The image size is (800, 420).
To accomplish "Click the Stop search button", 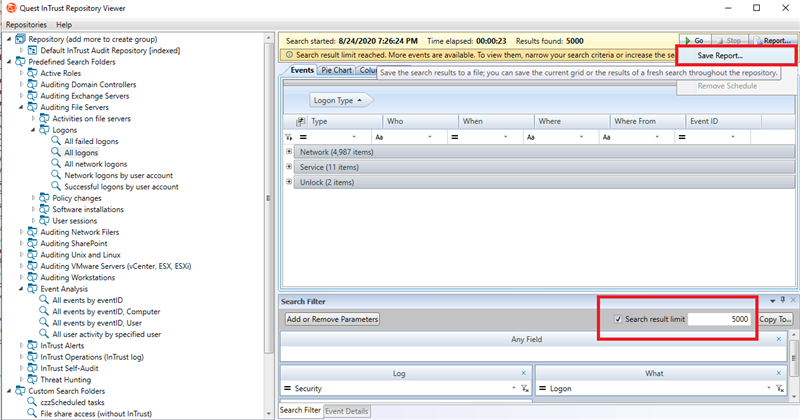I will 730,40.
